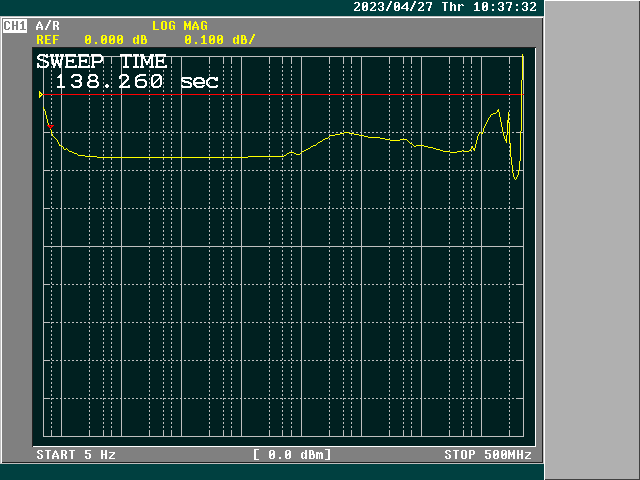Click the yellow spike at top right corner
The width and height of the screenshot is (640, 480).
523,65
